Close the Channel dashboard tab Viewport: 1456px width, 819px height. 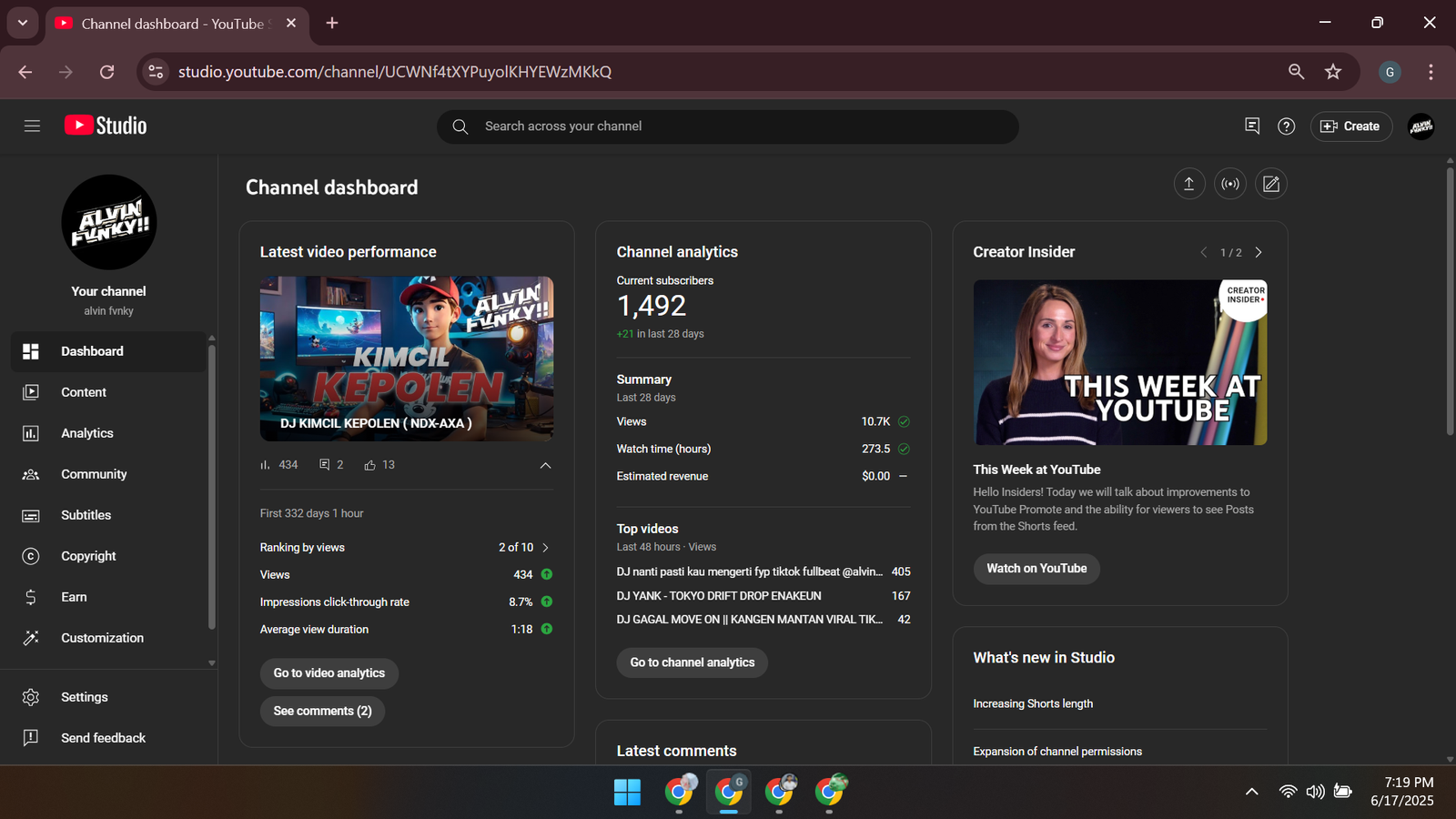[x=291, y=23]
